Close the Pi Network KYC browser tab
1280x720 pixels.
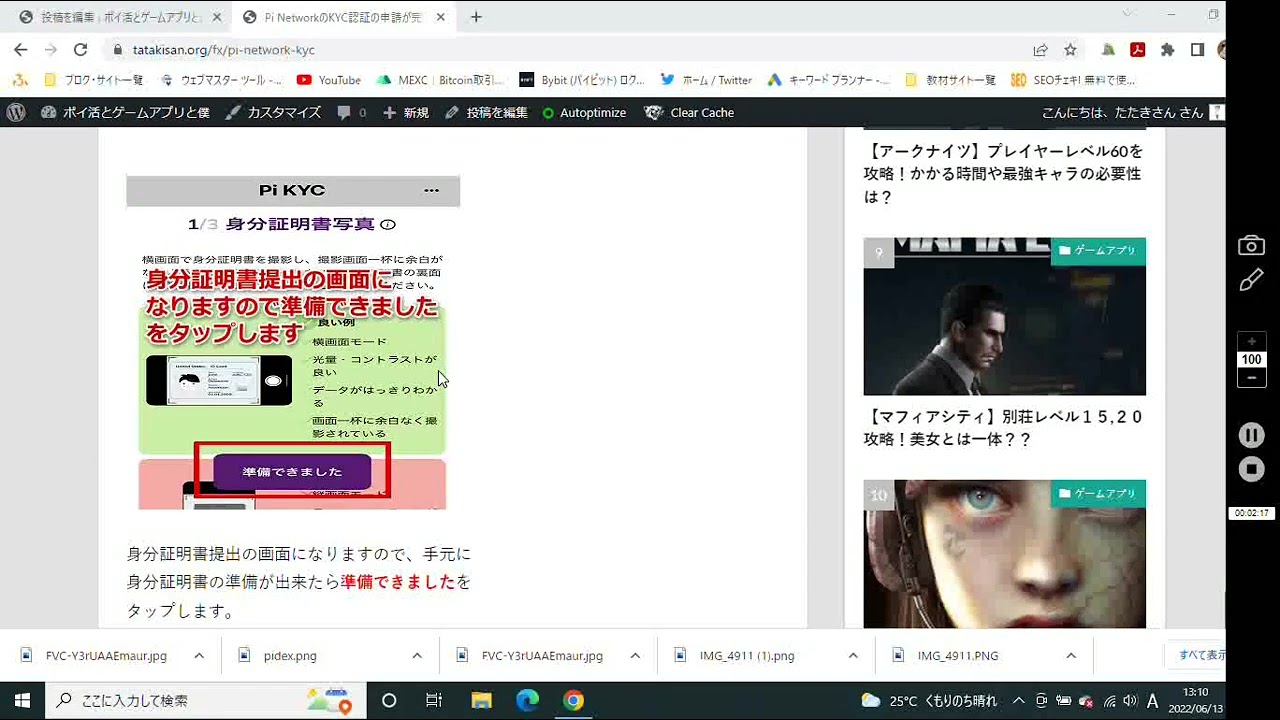tap(441, 17)
